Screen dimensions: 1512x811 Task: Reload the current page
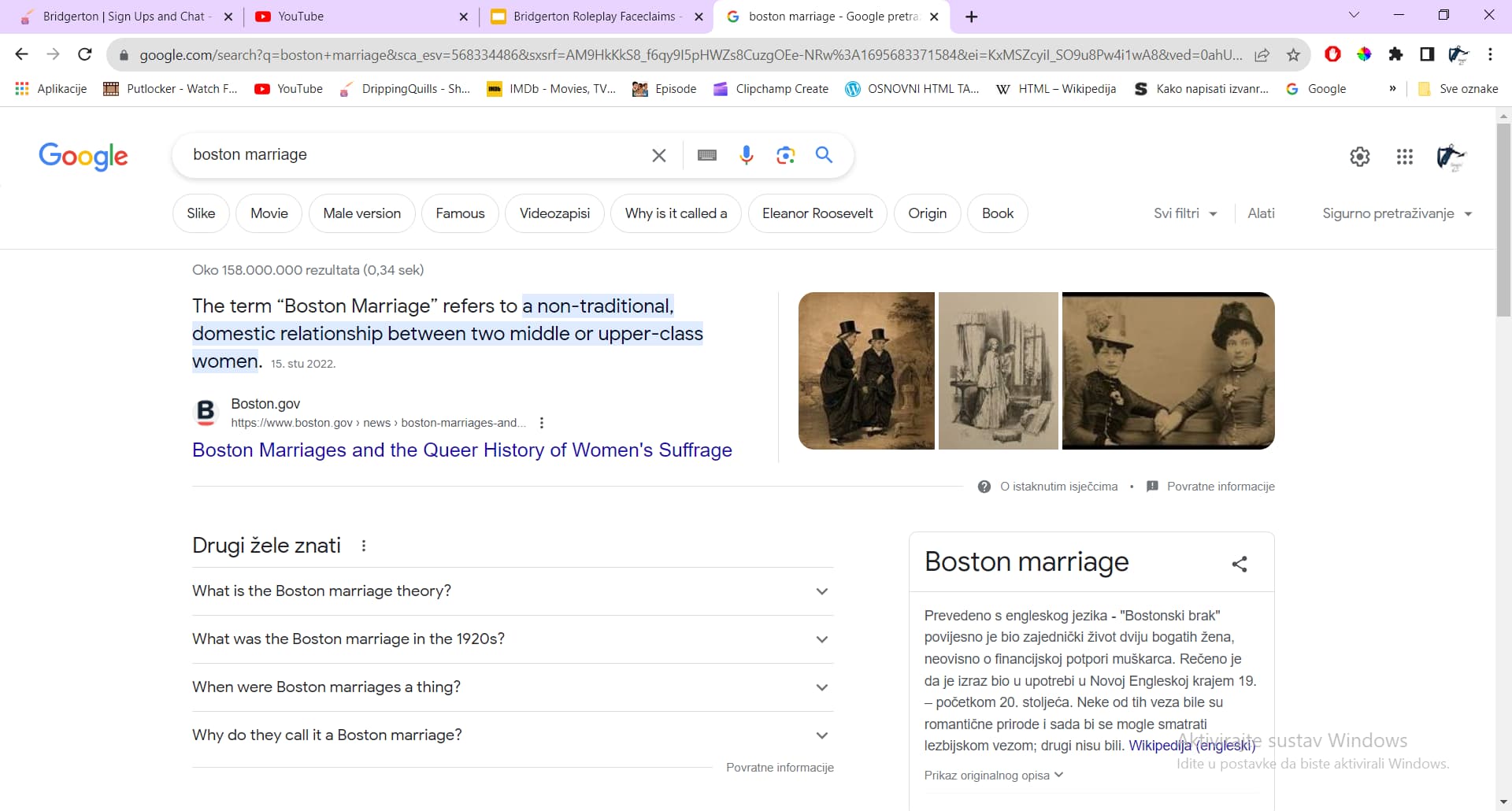point(85,54)
